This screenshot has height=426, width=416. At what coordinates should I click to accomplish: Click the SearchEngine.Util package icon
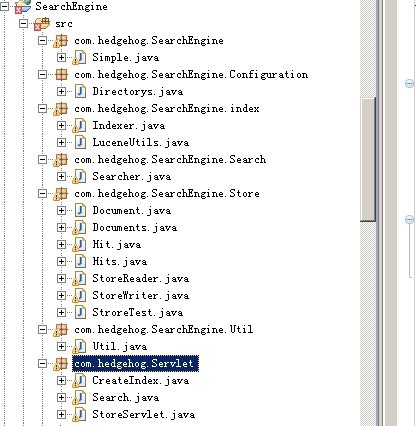pyautogui.click(x=60, y=330)
